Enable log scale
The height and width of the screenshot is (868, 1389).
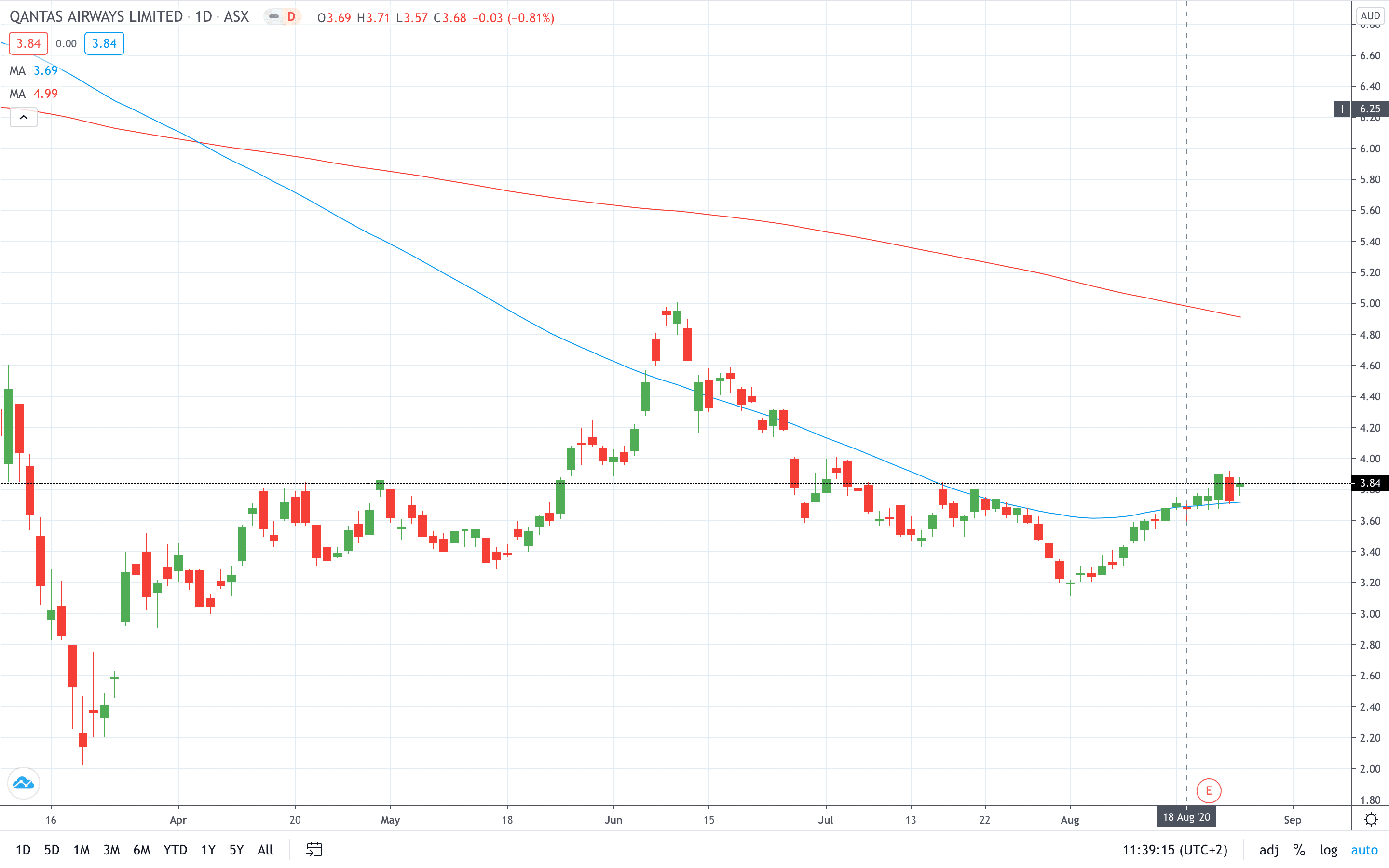(1328, 850)
